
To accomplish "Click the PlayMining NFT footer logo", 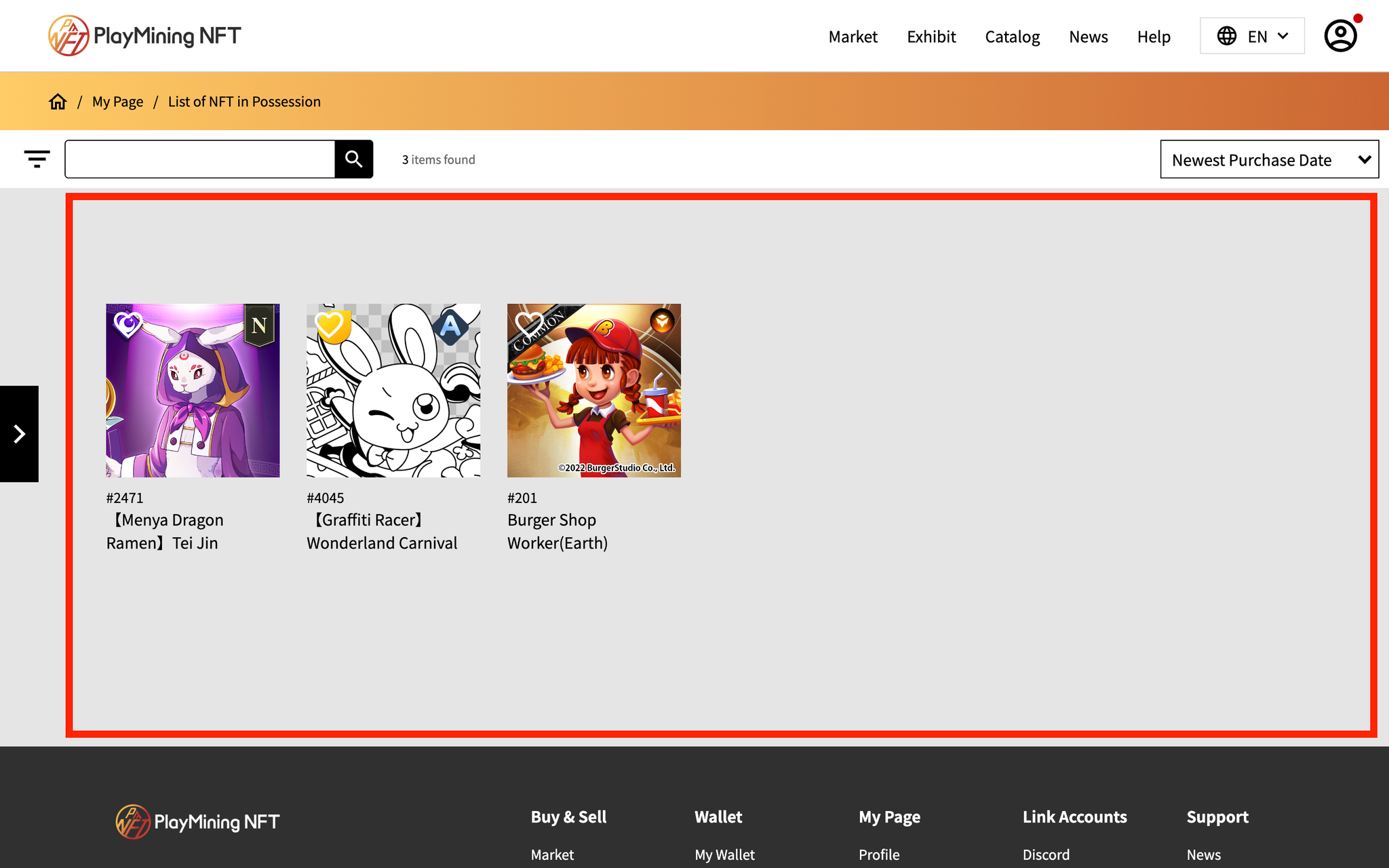I will (197, 822).
